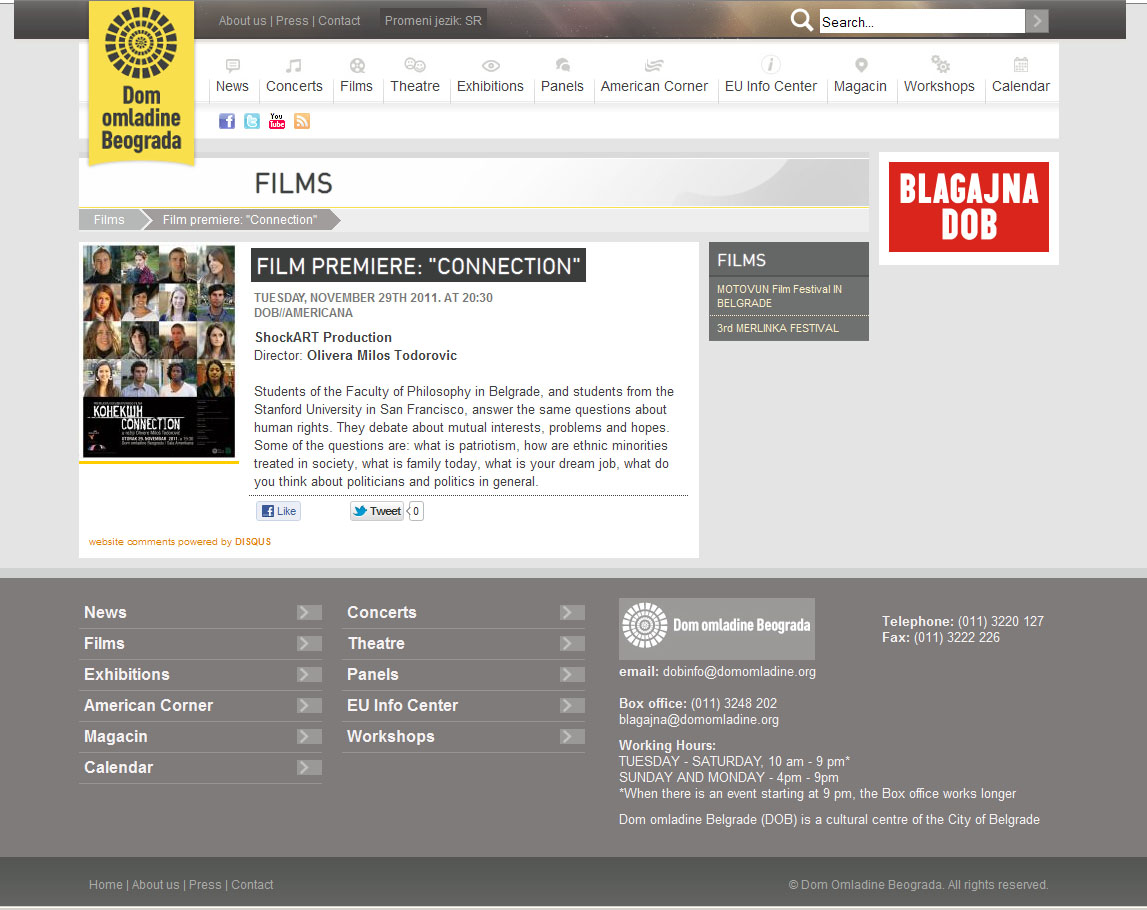Expand the footer Theatre arrow
The width and height of the screenshot is (1147, 910).
[x=572, y=644]
